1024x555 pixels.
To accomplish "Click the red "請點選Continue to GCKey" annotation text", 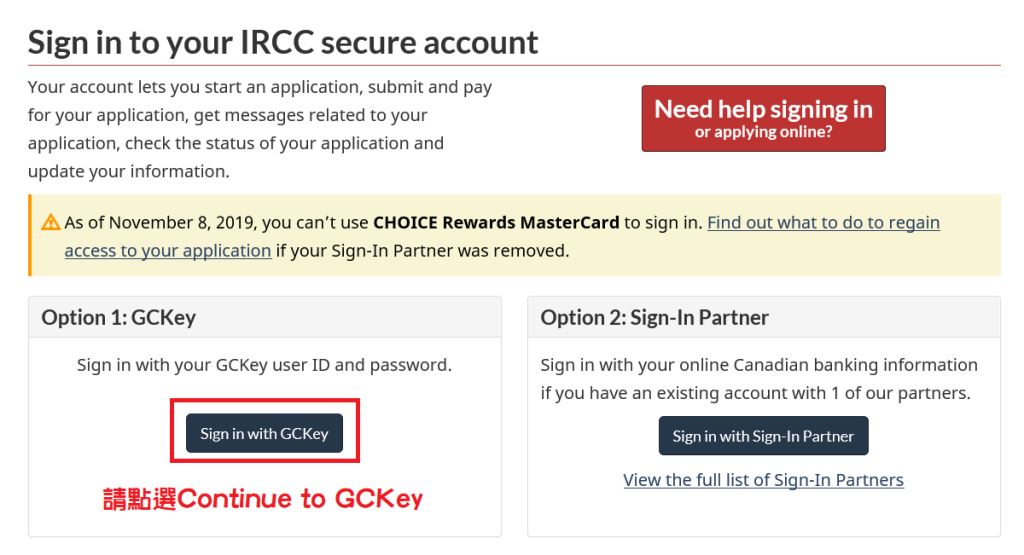I will click(263, 499).
